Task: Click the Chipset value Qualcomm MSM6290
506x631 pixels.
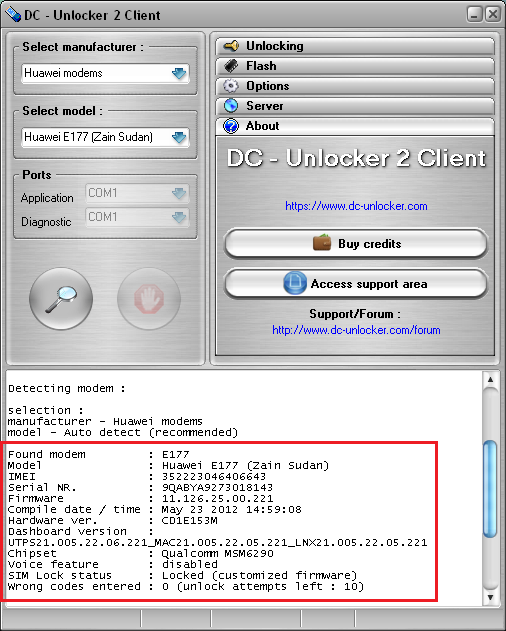Action: (x=217, y=553)
